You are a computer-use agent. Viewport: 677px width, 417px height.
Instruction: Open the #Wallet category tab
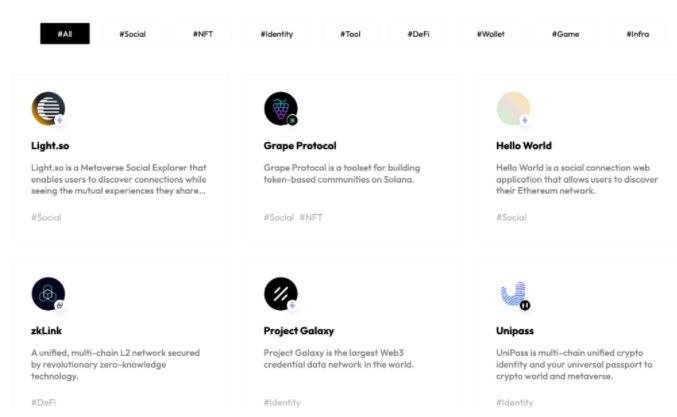point(490,34)
